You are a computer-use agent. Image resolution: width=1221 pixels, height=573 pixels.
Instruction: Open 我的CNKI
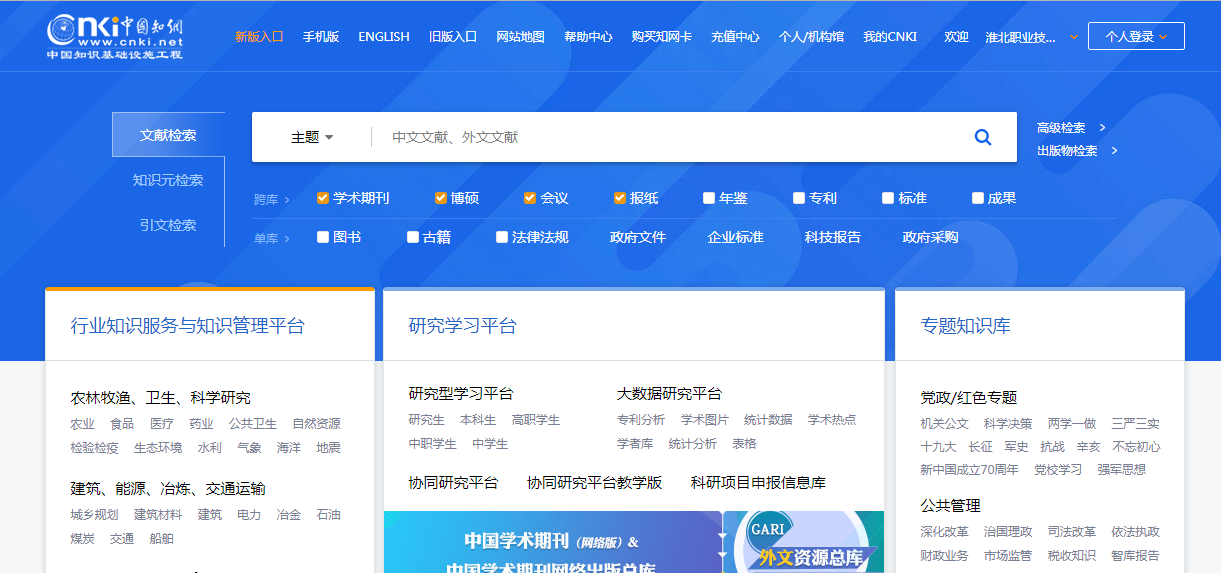[x=890, y=36]
